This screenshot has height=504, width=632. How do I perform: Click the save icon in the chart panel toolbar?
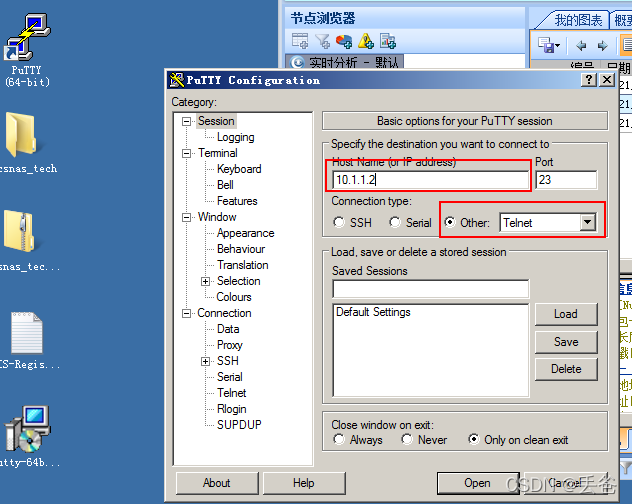546,45
